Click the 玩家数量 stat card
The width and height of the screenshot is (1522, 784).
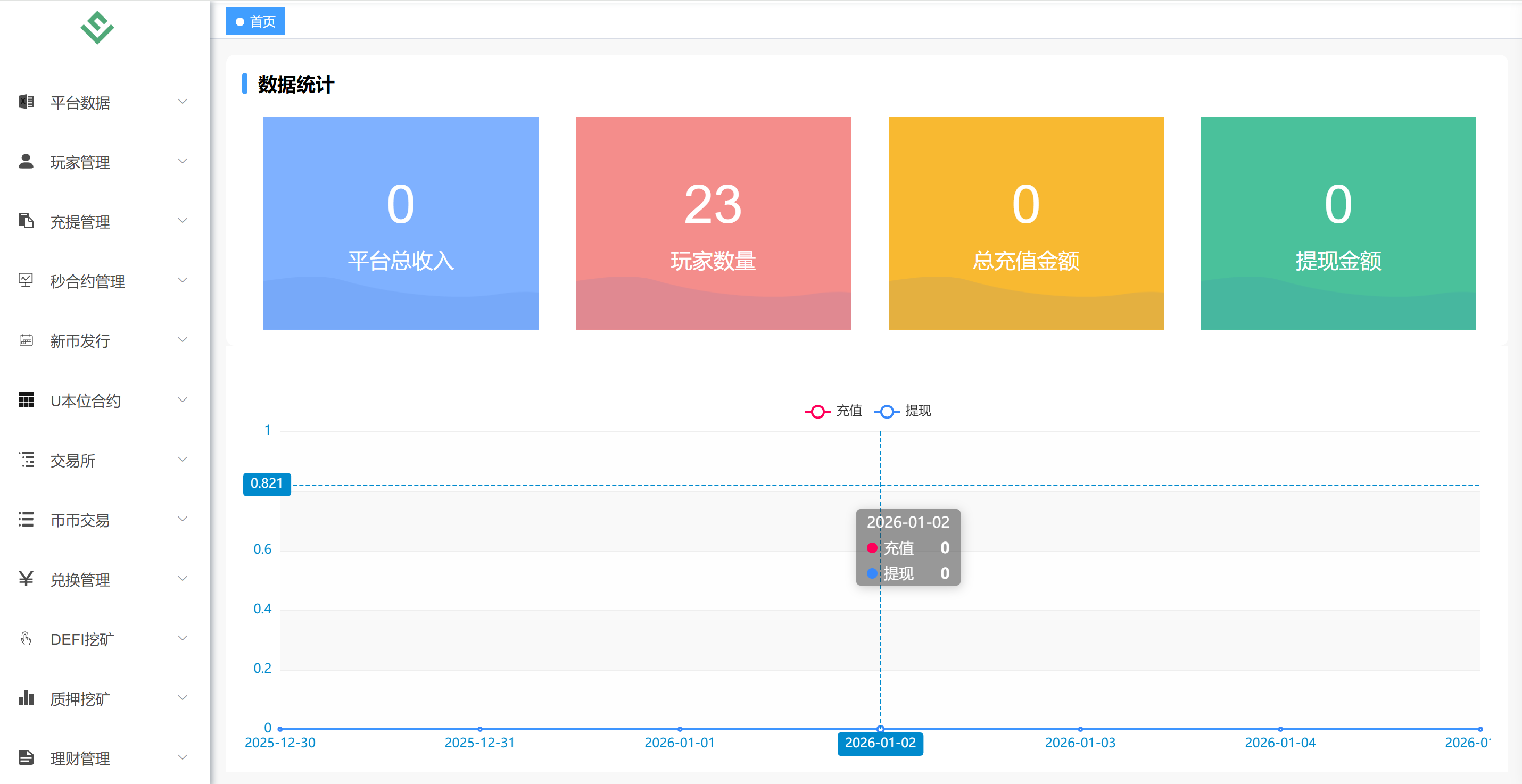pos(713,223)
